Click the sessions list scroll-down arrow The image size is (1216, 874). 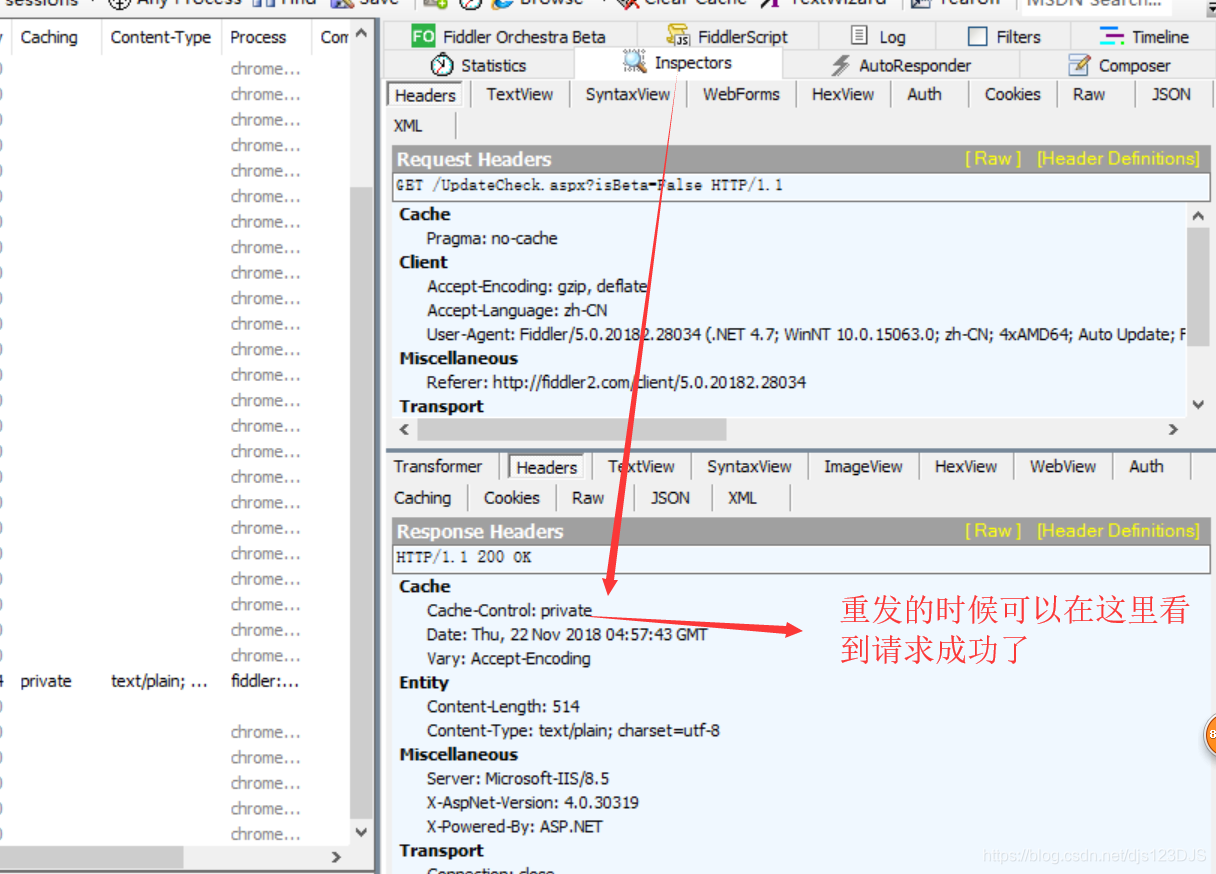click(362, 832)
